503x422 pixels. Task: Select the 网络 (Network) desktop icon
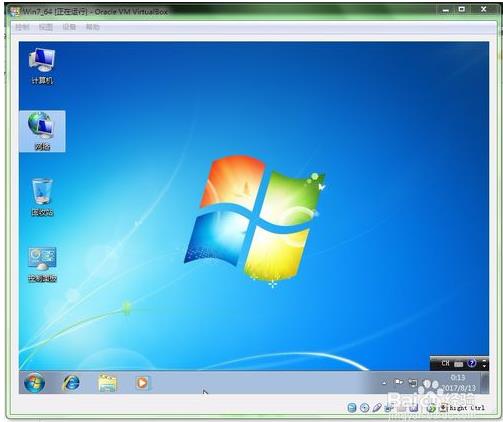click(42, 131)
